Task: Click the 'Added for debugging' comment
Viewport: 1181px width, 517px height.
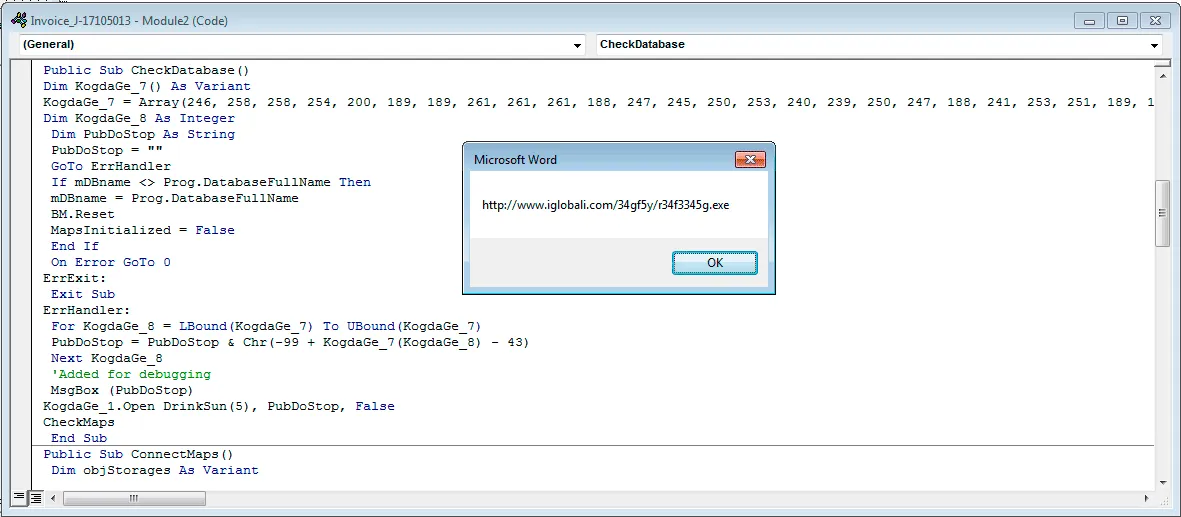Action: click(x=131, y=374)
